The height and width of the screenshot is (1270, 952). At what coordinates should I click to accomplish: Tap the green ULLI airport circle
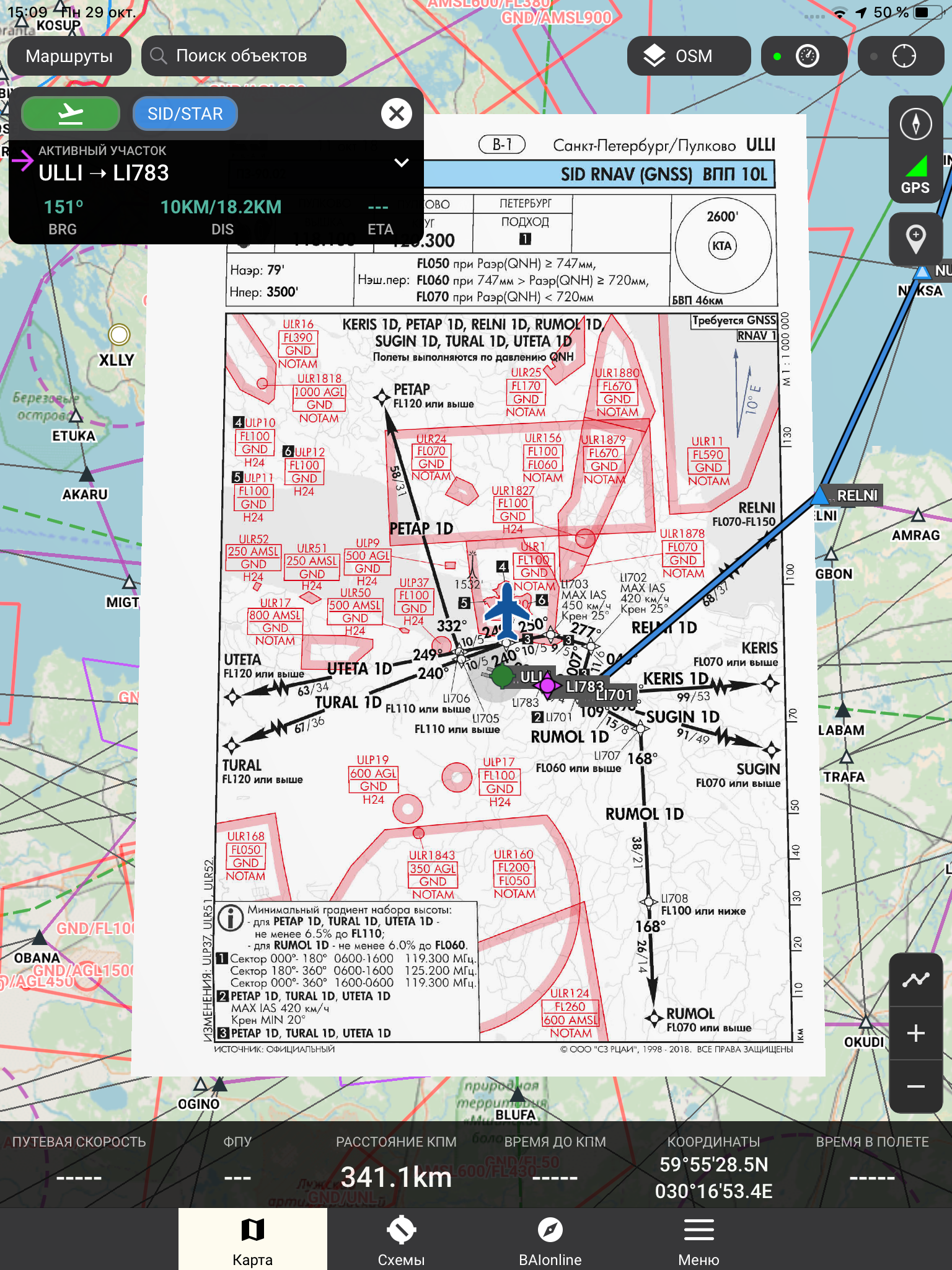pos(502,676)
